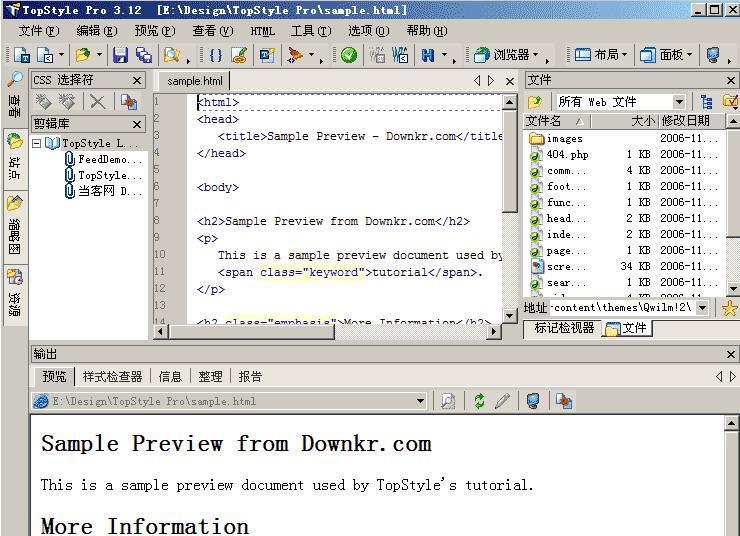Open the 选项(O) menu
Screen dimensions: 740x536
click(x=369, y=31)
